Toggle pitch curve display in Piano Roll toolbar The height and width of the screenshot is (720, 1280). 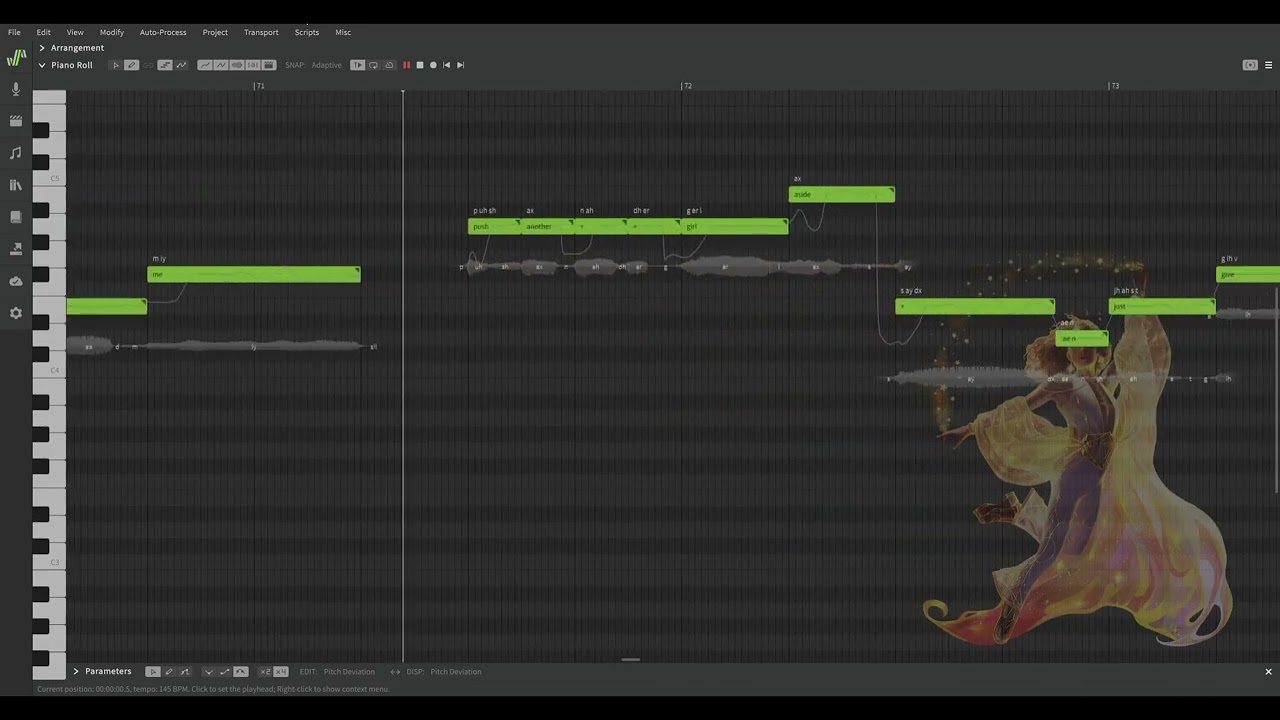(205, 65)
